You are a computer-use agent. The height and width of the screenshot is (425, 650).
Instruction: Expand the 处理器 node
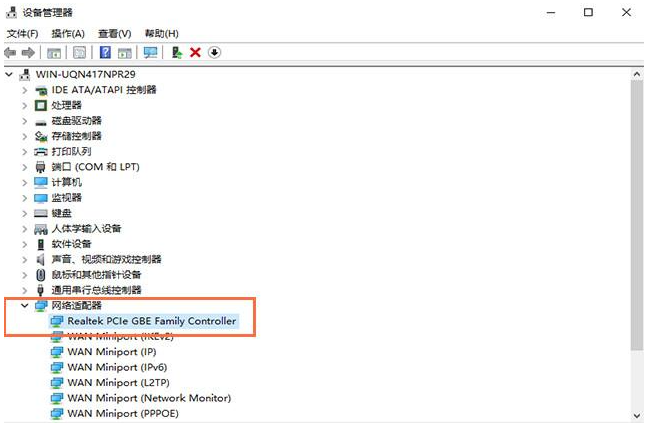click(25, 105)
